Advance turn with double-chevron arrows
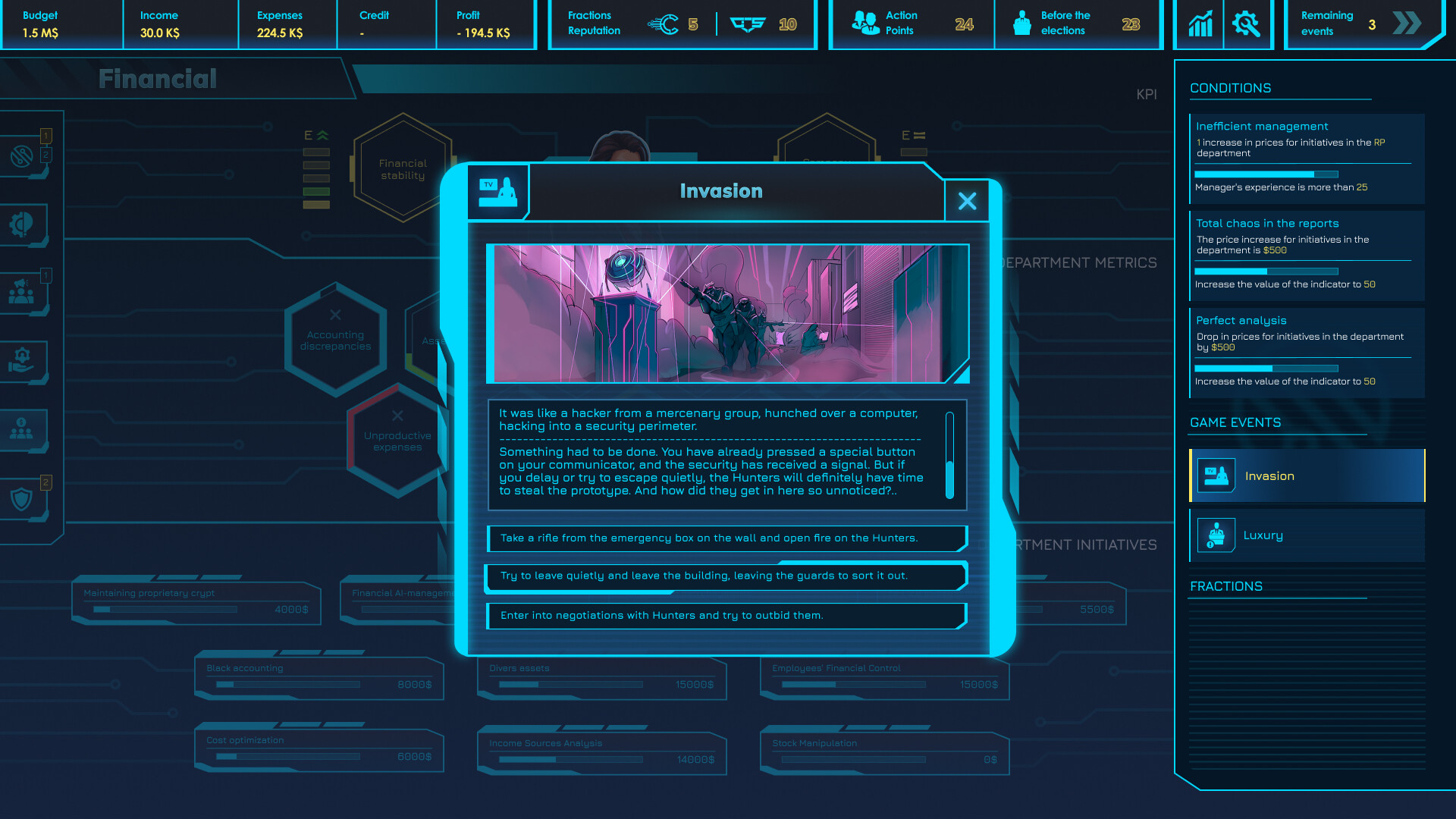Screen dimensions: 1456x819 (x=1407, y=24)
